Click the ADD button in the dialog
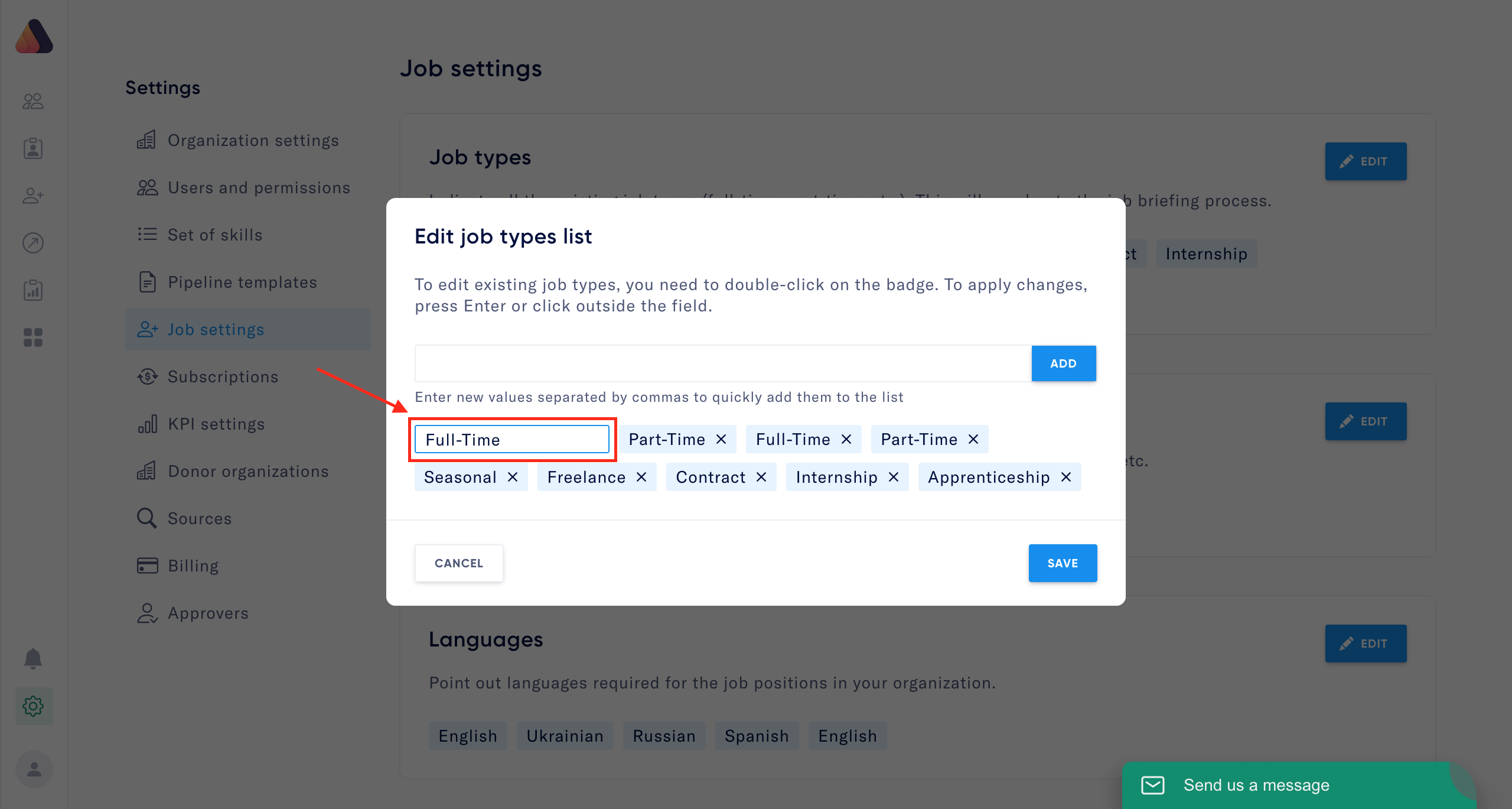The image size is (1512, 809). point(1063,363)
